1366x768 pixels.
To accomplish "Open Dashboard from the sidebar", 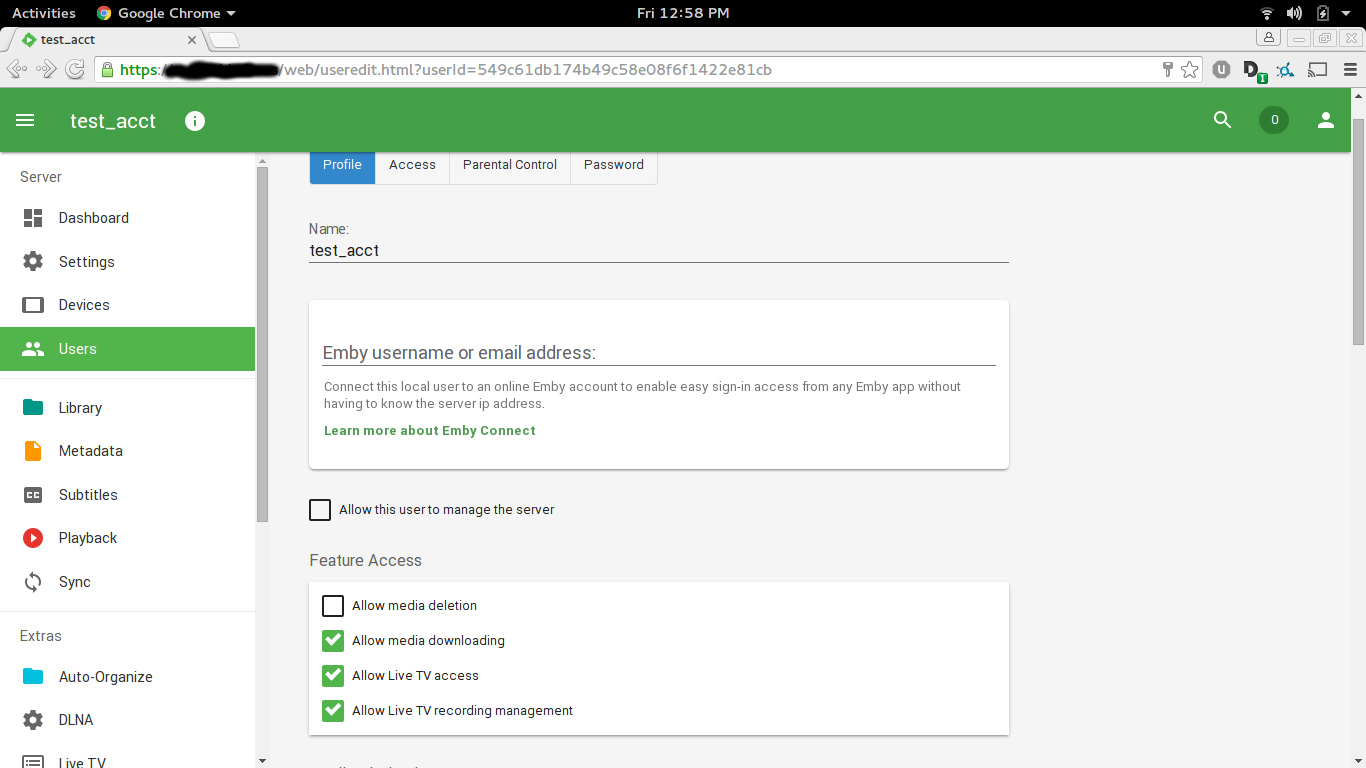I will 93,218.
